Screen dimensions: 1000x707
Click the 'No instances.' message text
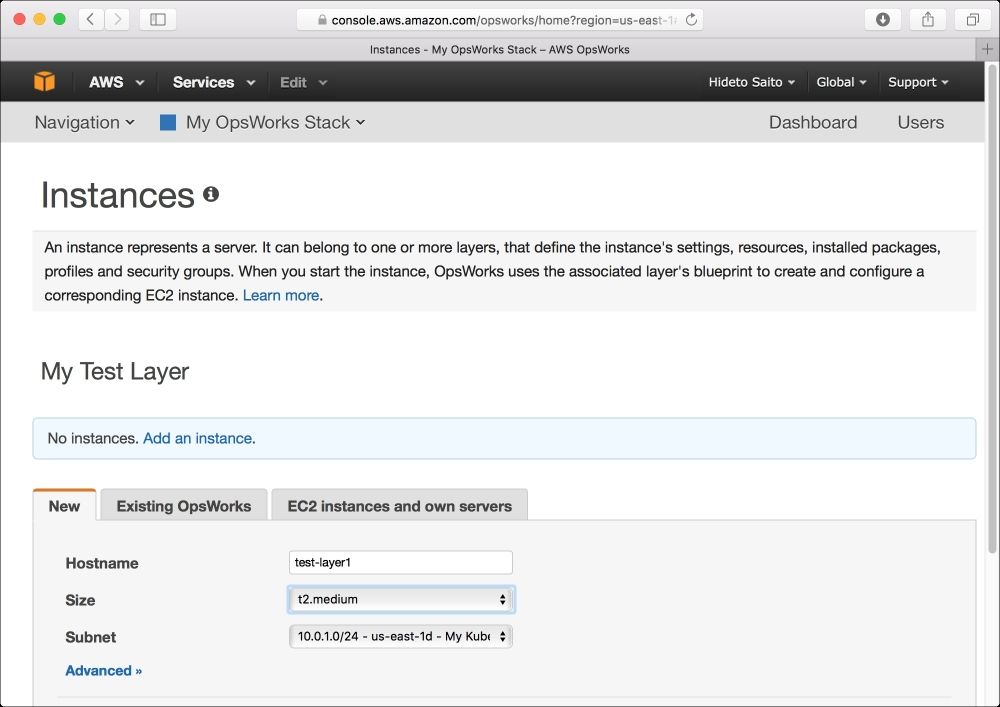click(x=93, y=439)
